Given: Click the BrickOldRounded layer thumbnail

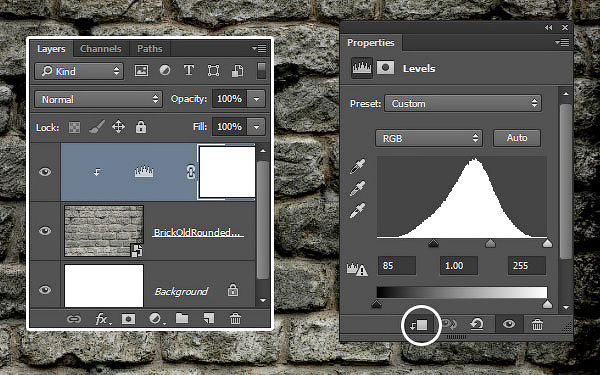Looking at the screenshot, I should (x=104, y=231).
